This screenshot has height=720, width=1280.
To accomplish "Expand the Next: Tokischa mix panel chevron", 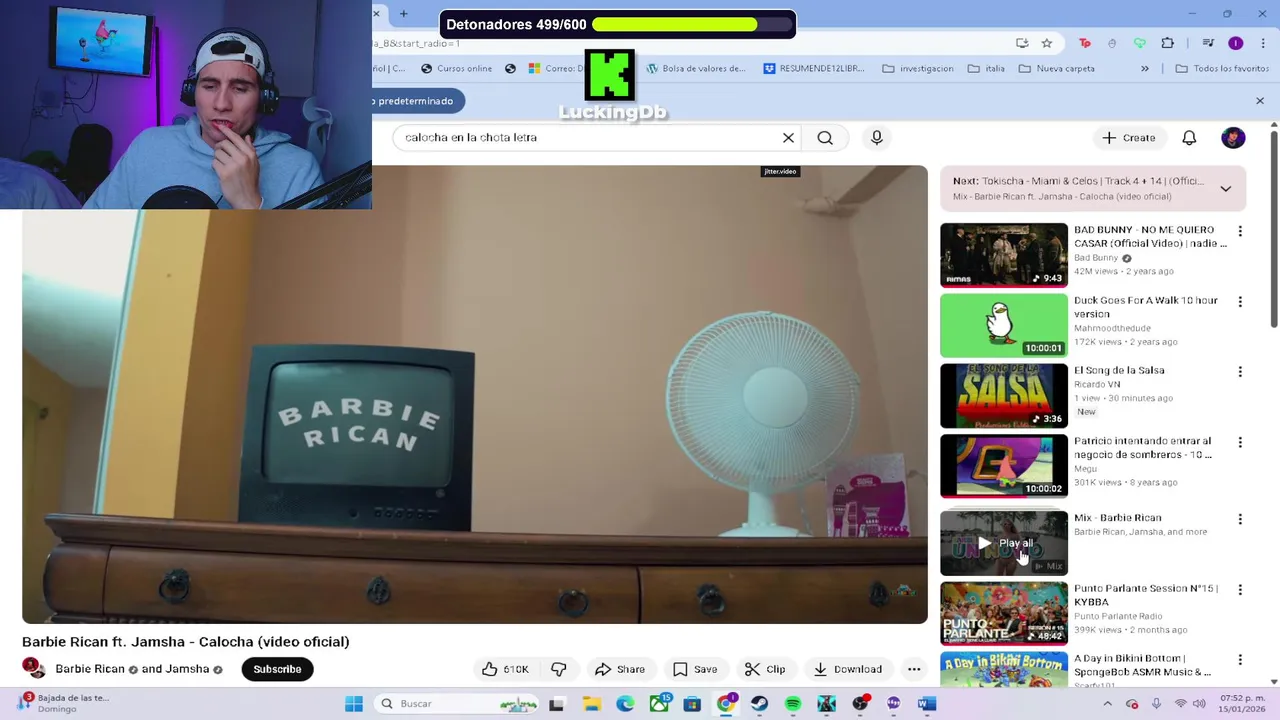I will pos(1225,188).
